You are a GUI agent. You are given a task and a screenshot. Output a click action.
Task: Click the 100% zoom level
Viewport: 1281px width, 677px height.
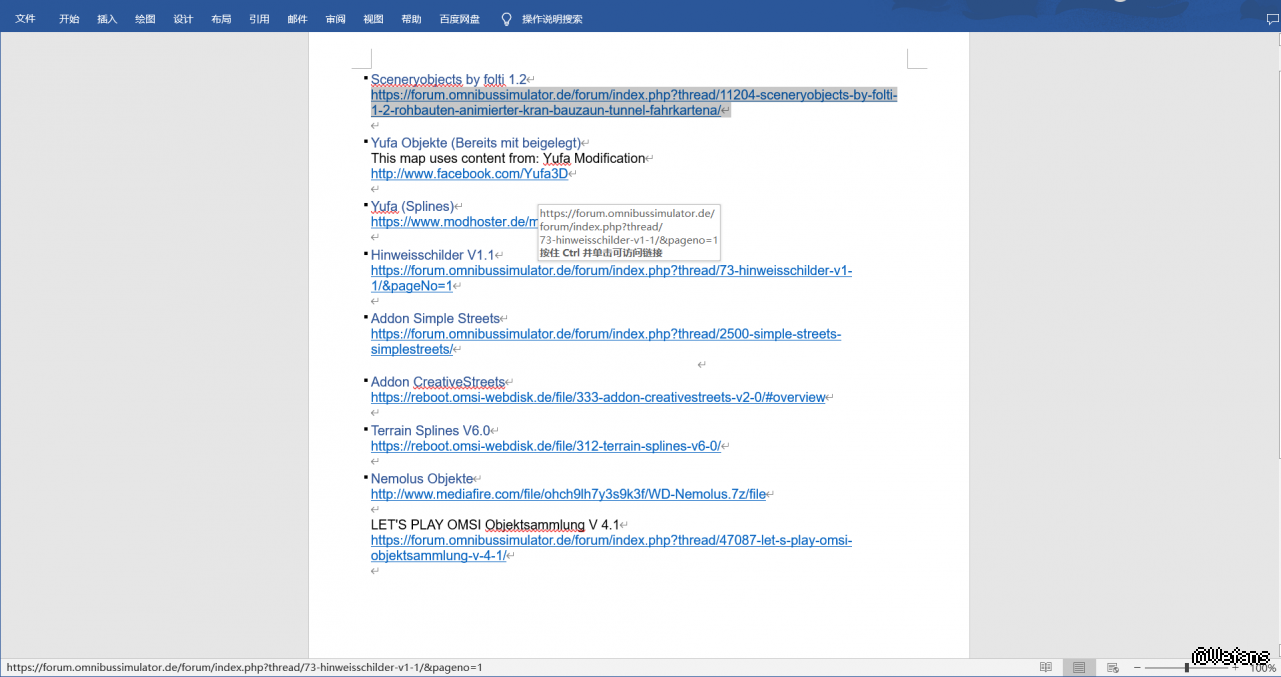1264,667
